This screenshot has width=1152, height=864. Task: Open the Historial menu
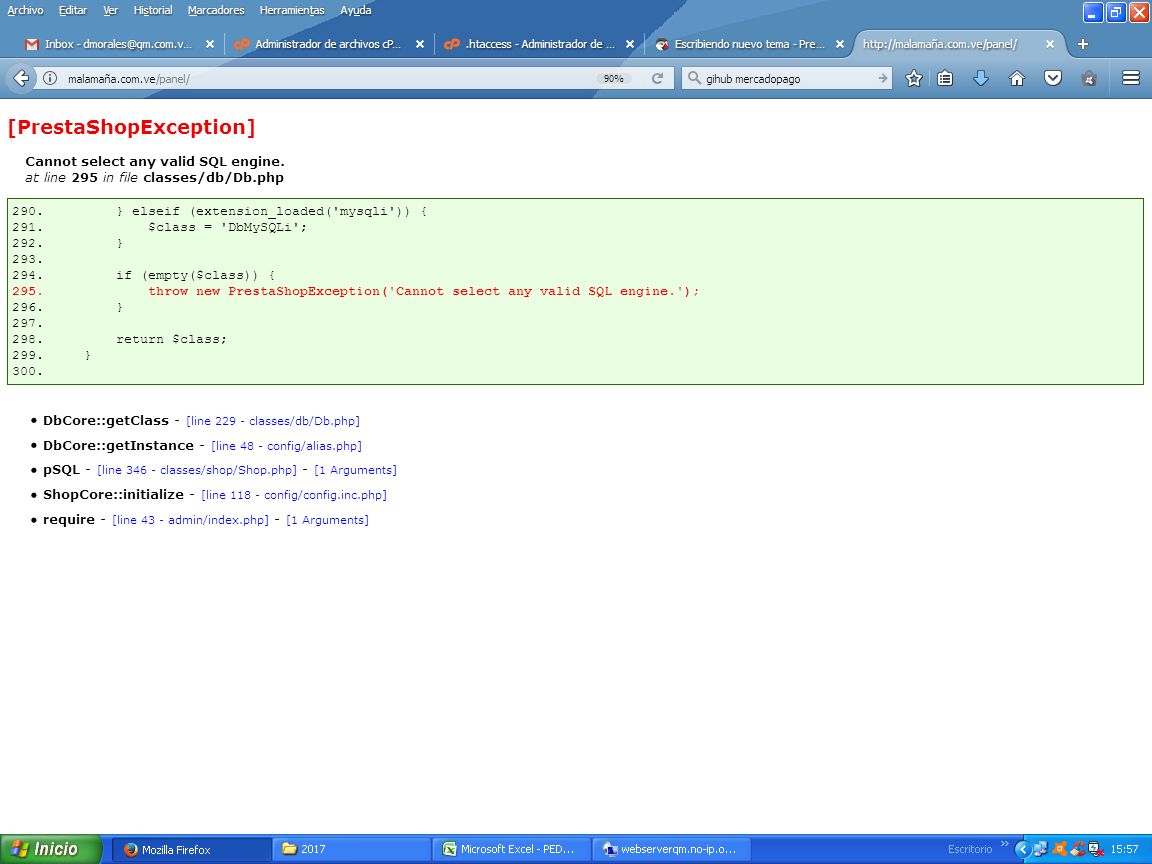153,10
